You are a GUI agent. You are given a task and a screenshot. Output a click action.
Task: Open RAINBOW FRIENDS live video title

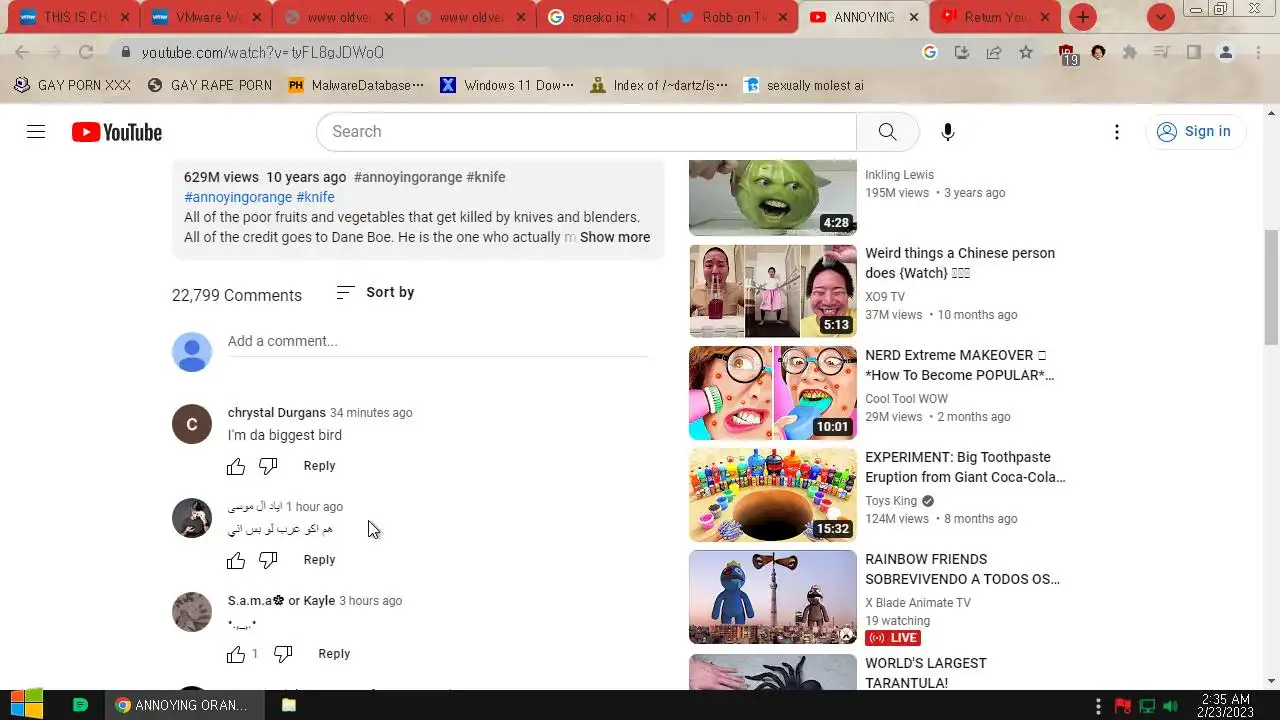tap(962, 569)
